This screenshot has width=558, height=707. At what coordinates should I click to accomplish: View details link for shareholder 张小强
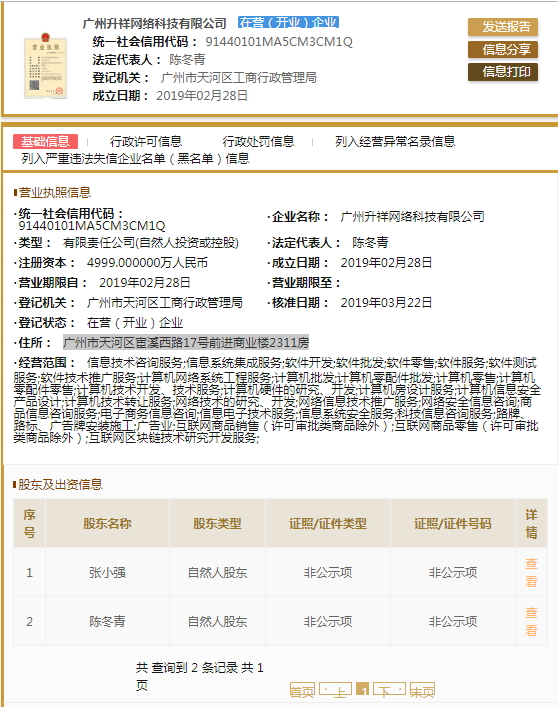pyautogui.click(x=531, y=573)
